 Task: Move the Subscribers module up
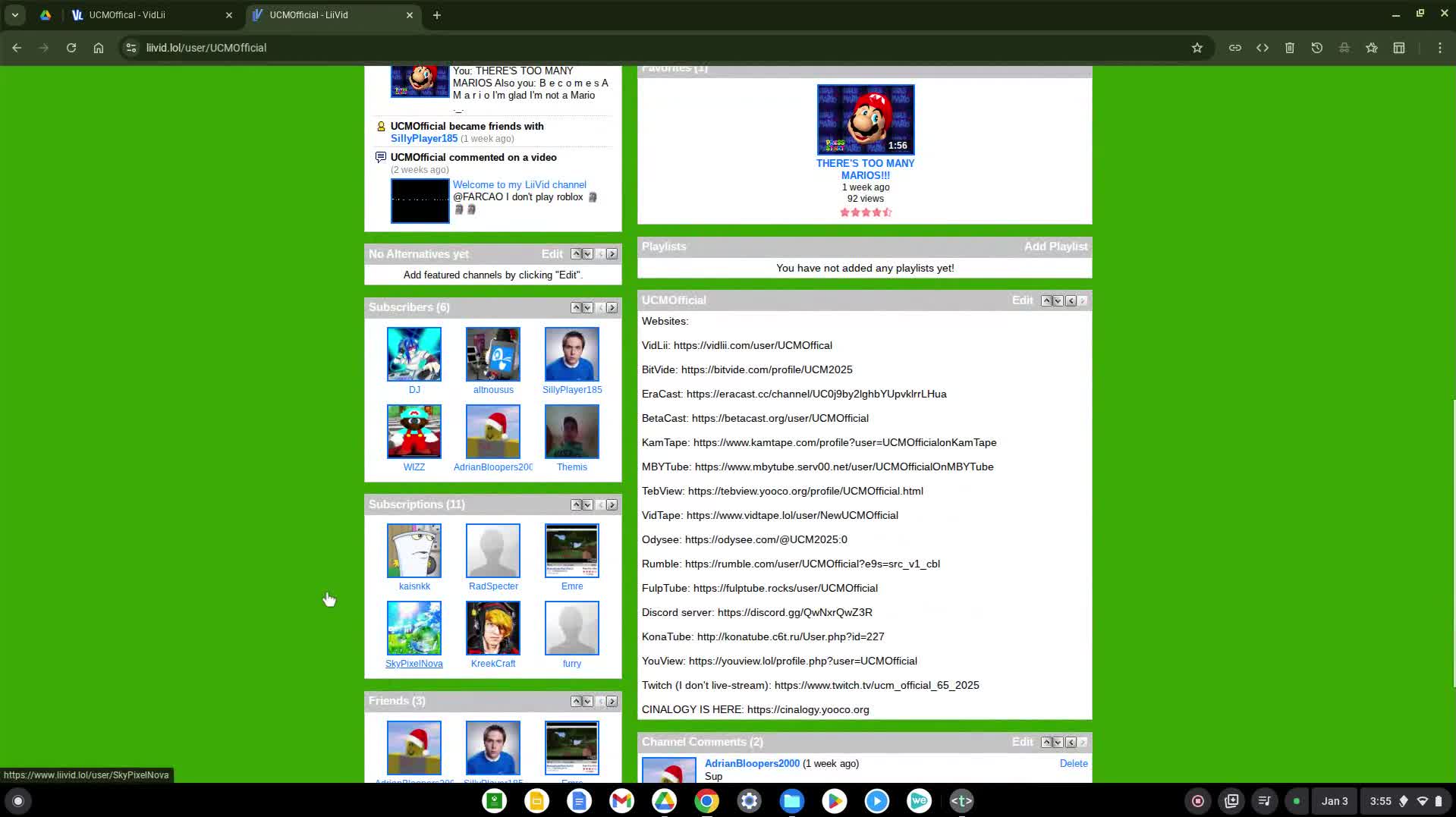tap(576, 308)
